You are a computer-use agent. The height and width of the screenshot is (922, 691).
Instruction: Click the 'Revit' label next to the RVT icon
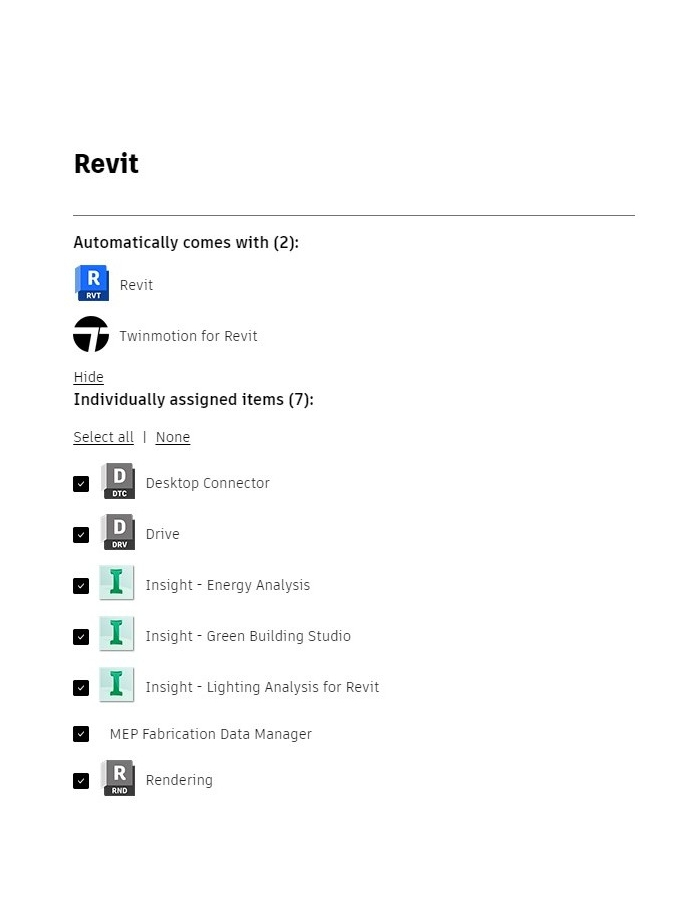[136, 285]
